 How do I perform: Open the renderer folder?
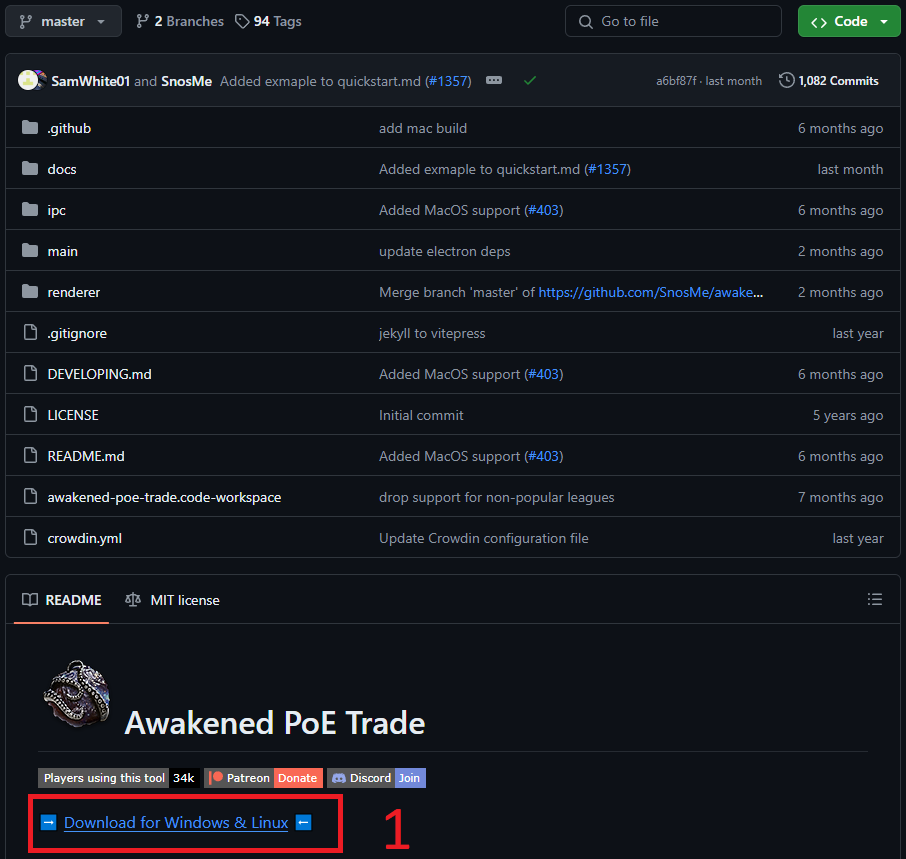[74, 292]
